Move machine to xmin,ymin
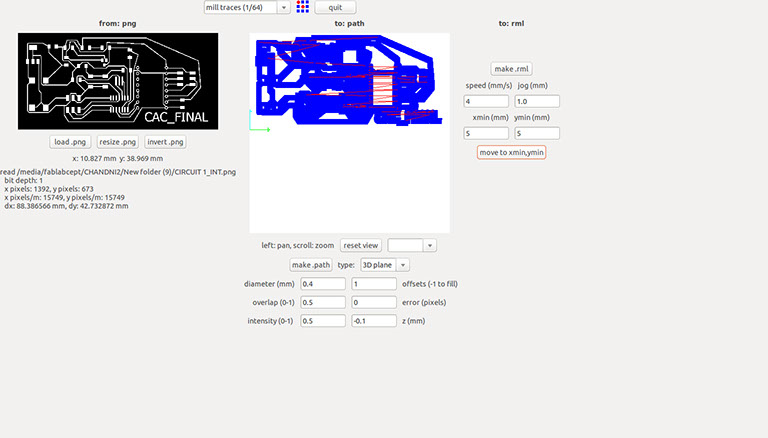The image size is (768, 438). coord(511,152)
